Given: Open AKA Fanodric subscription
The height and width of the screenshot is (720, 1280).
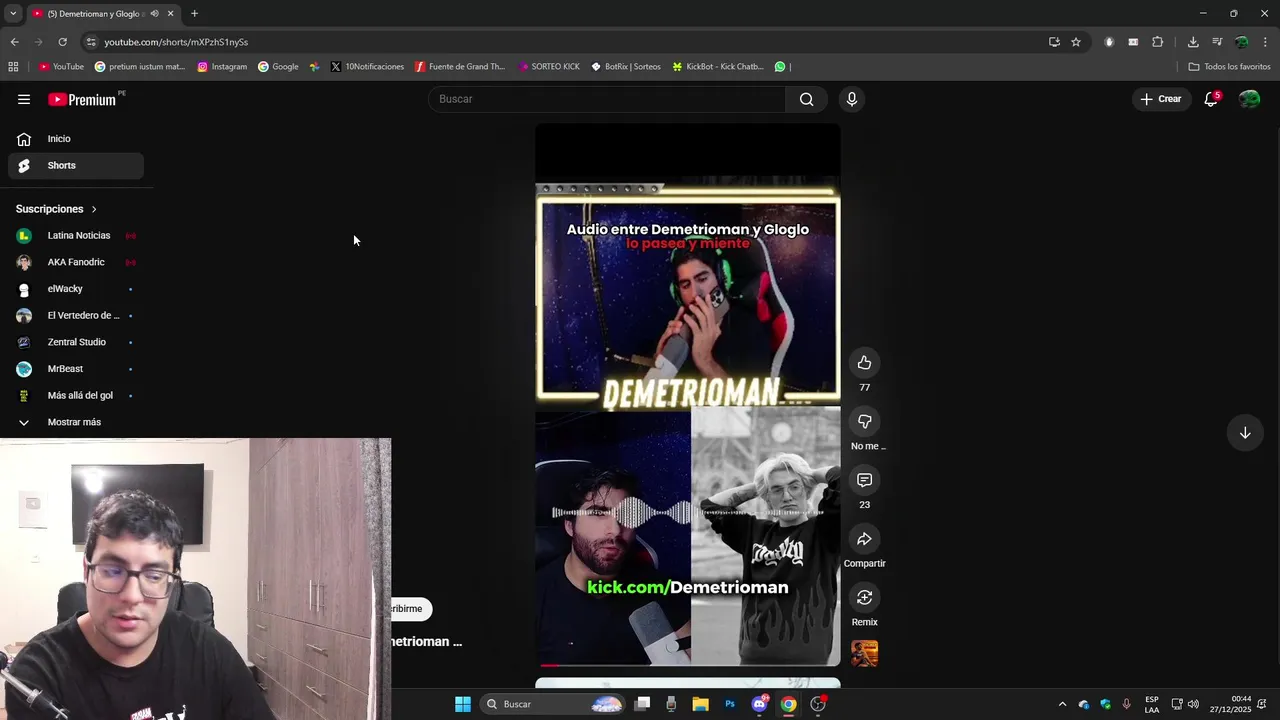Looking at the screenshot, I should click(x=76, y=262).
